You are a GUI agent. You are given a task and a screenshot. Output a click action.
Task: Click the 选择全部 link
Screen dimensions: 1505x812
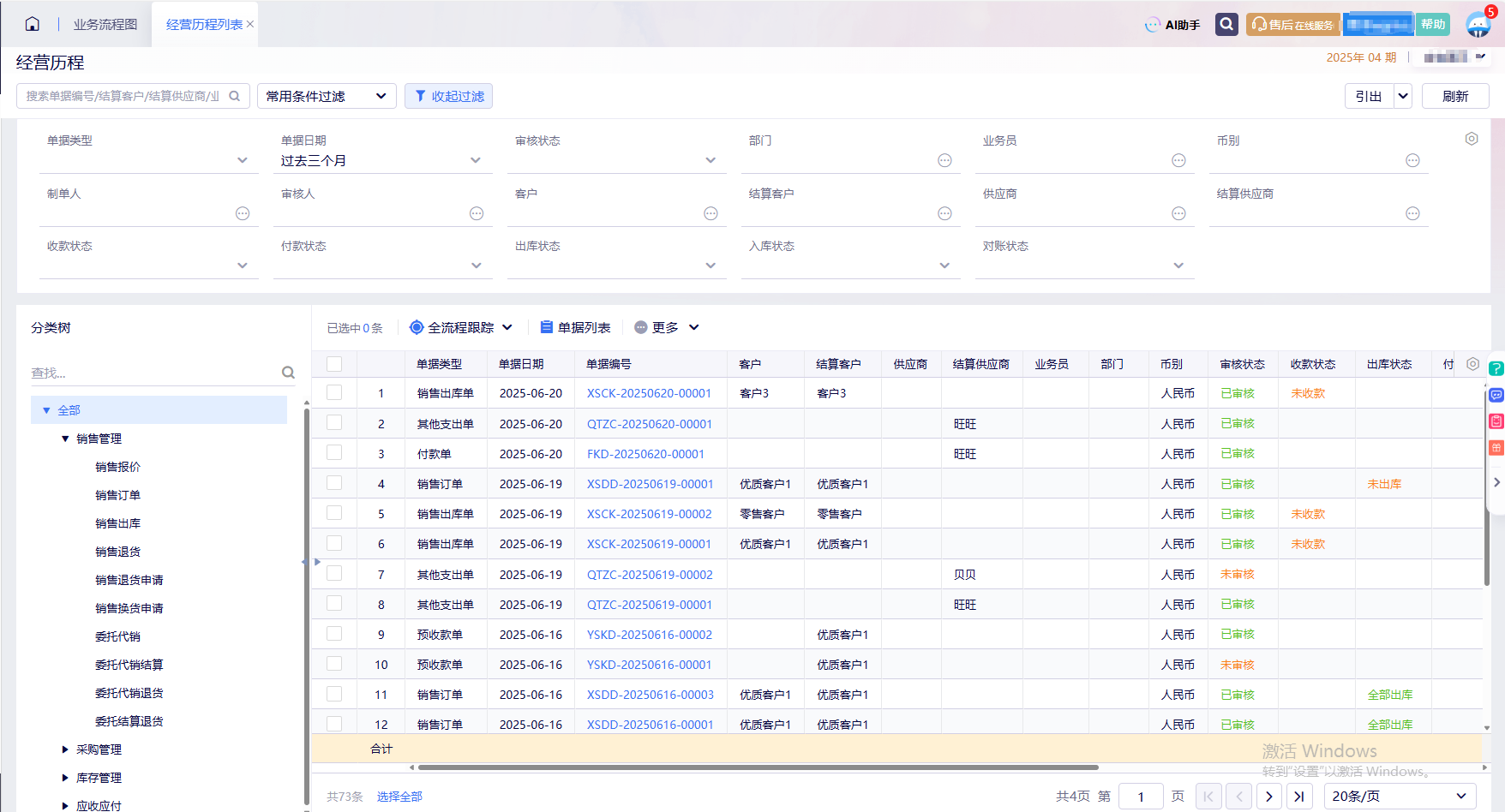(x=399, y=797)
